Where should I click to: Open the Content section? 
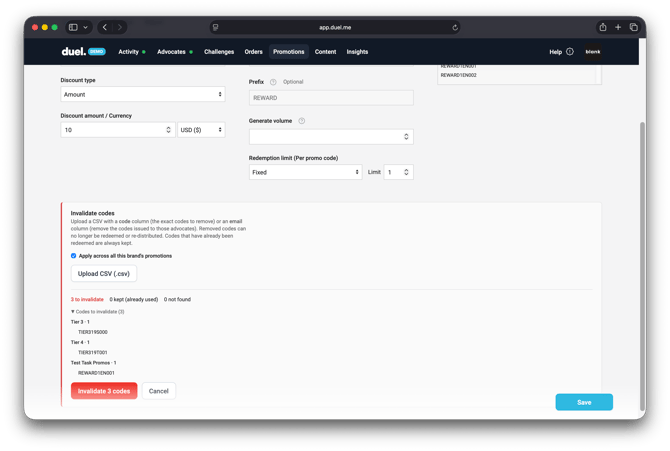point(325,52)
